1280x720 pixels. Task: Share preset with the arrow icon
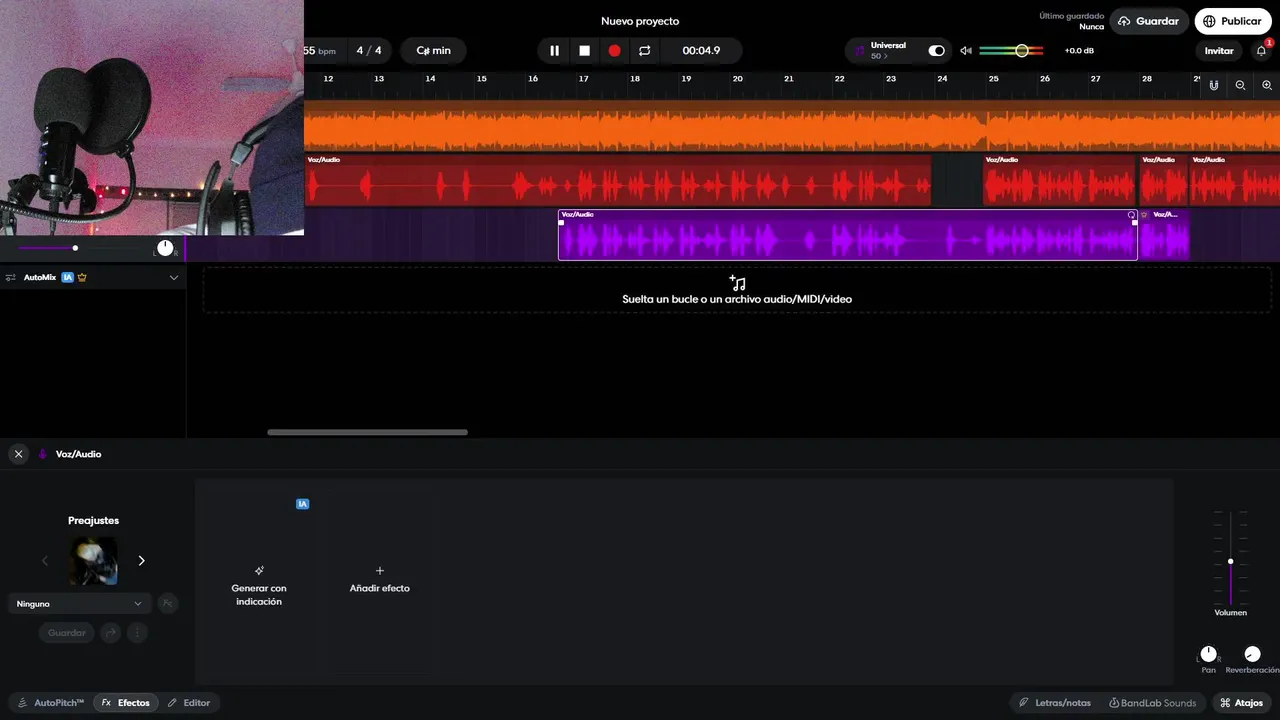[x=111, y=633]
